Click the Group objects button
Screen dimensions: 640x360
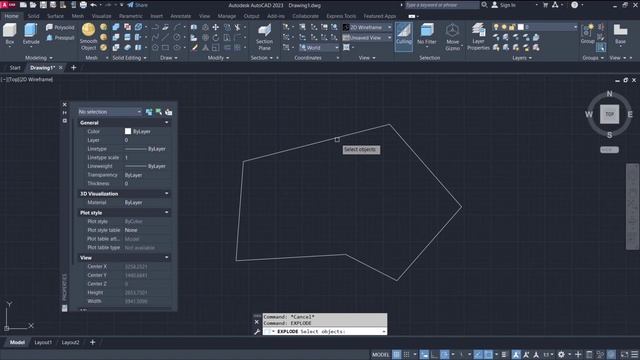coord(587,34)
